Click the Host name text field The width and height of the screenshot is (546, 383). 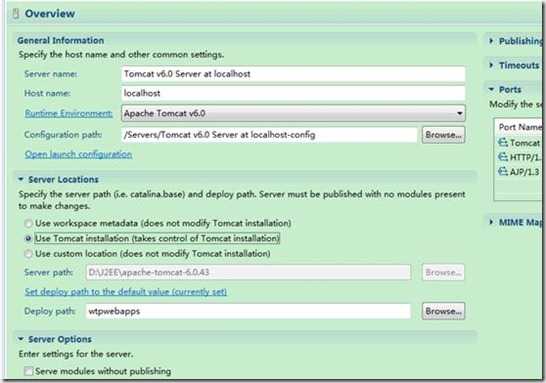[294, 93]
